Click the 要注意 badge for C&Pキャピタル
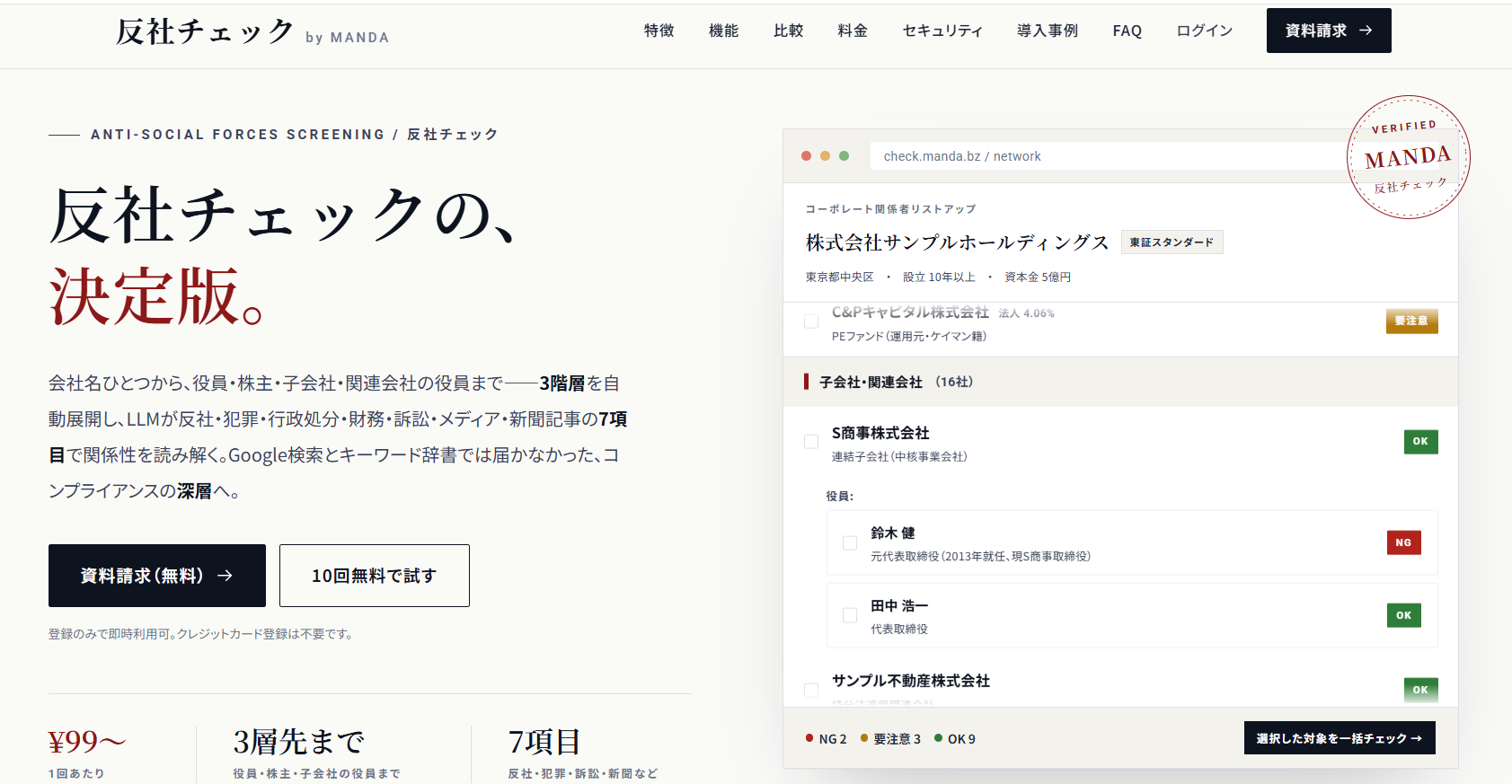The image size is (1512, 784). click(1411, 321)
